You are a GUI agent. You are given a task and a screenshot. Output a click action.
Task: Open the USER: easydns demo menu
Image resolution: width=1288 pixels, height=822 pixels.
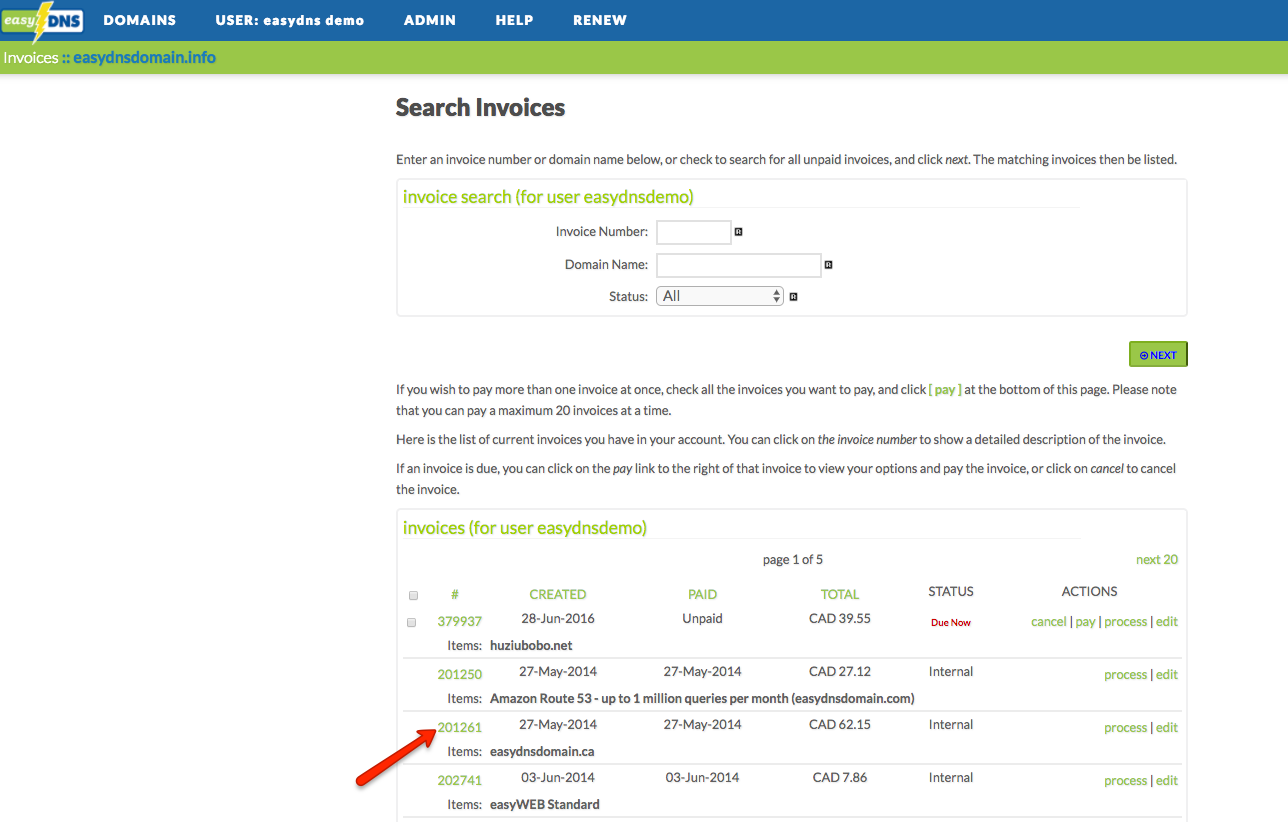point(290,20)
